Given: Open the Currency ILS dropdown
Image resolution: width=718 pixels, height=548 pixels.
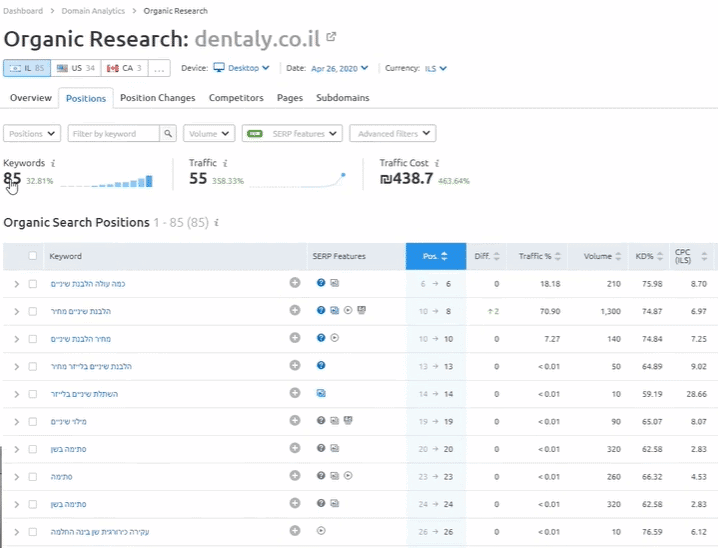Looking at the screenshot, I should [435, 68].
